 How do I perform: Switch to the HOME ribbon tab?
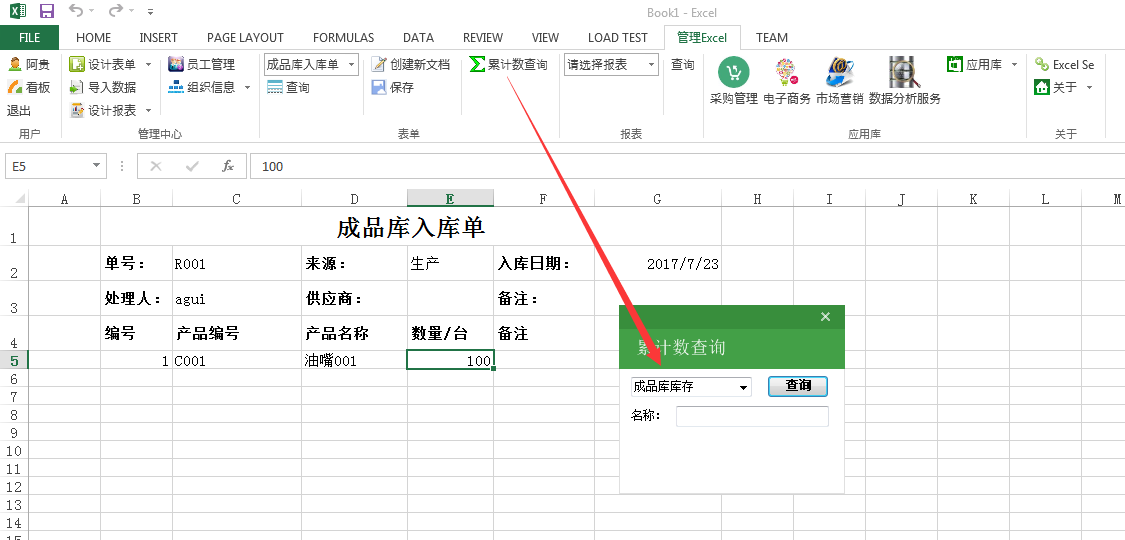pos(93,37)
